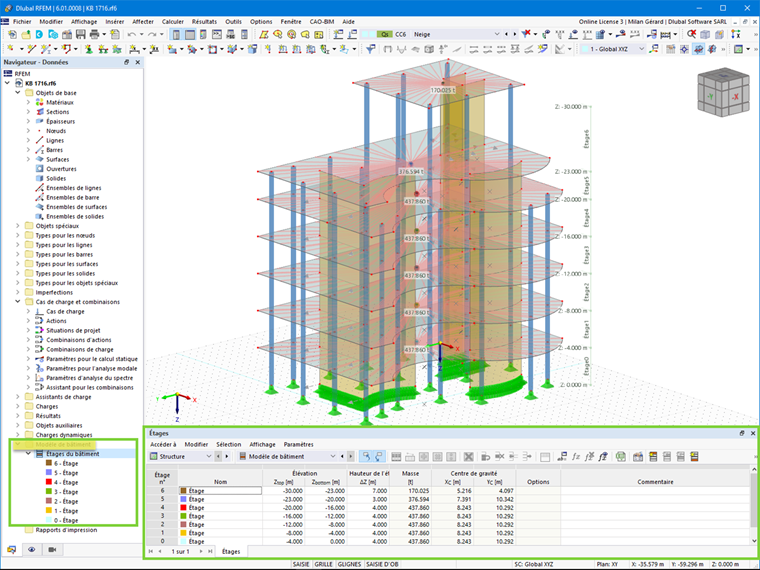This screenshot has width=760, height=570.
Task: Go to next load case arrow
Action: click(x=514, y=34)
